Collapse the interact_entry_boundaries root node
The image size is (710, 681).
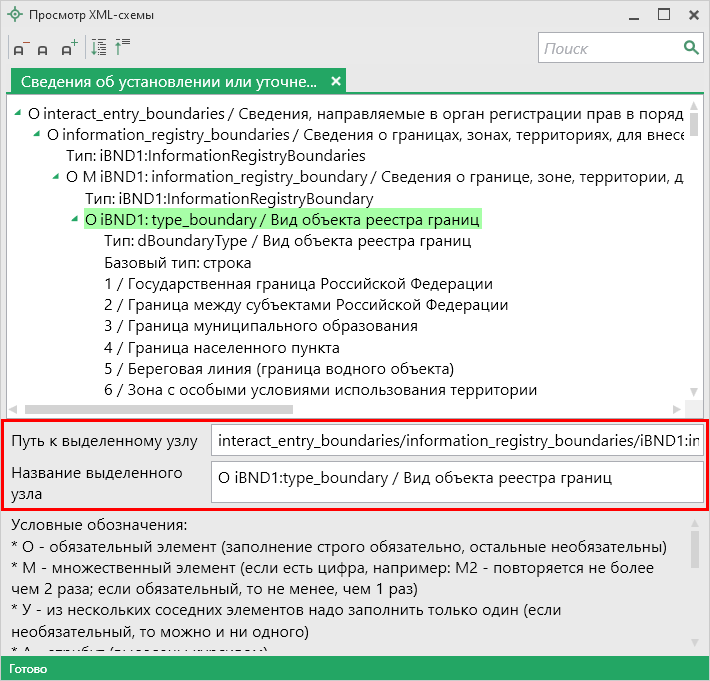pyautogui.click(x=20, y=114)
